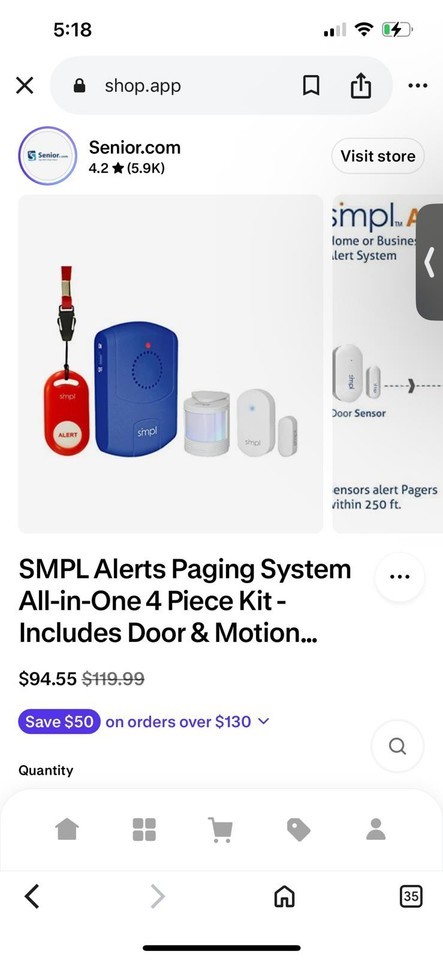Expand the side panel arrow handle
The width and height of the screenshot is (443, 960).
click(430, 262)
